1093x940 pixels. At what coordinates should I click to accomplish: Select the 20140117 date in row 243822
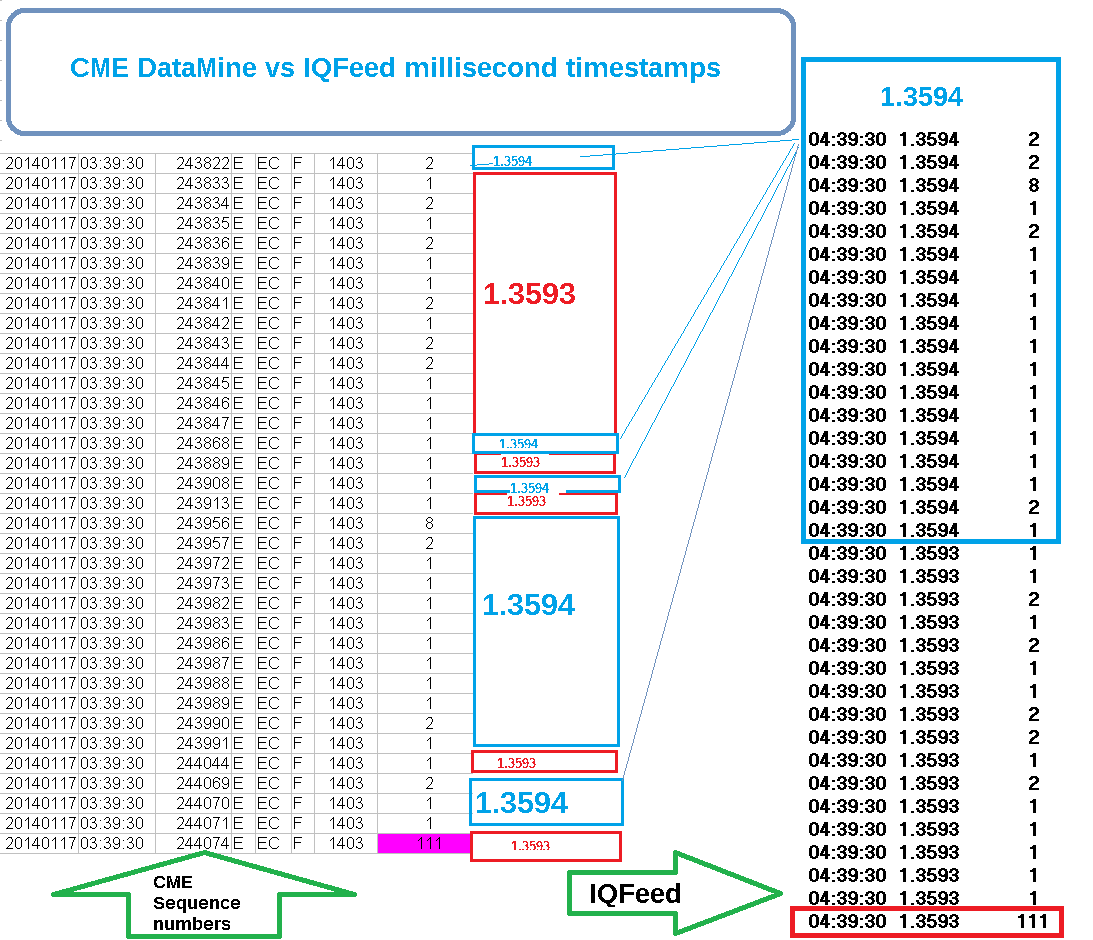(40, 163)
